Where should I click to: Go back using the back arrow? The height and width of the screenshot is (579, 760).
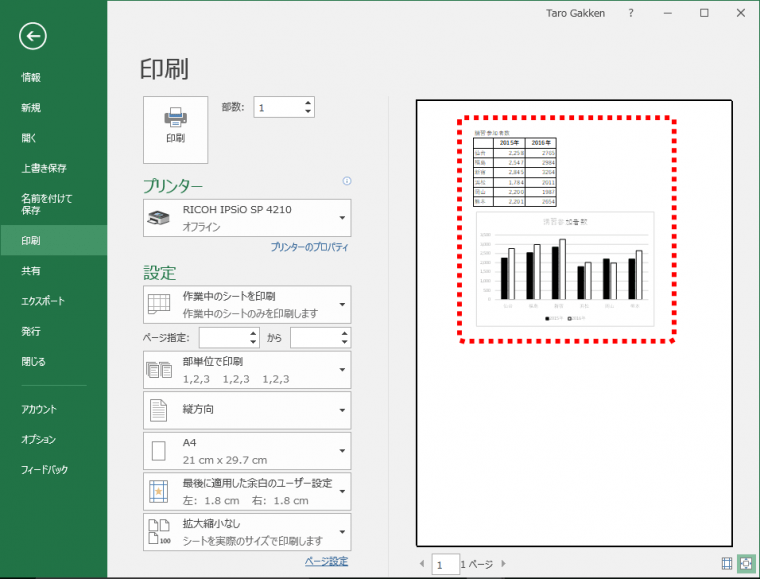[x=33, y=36]
